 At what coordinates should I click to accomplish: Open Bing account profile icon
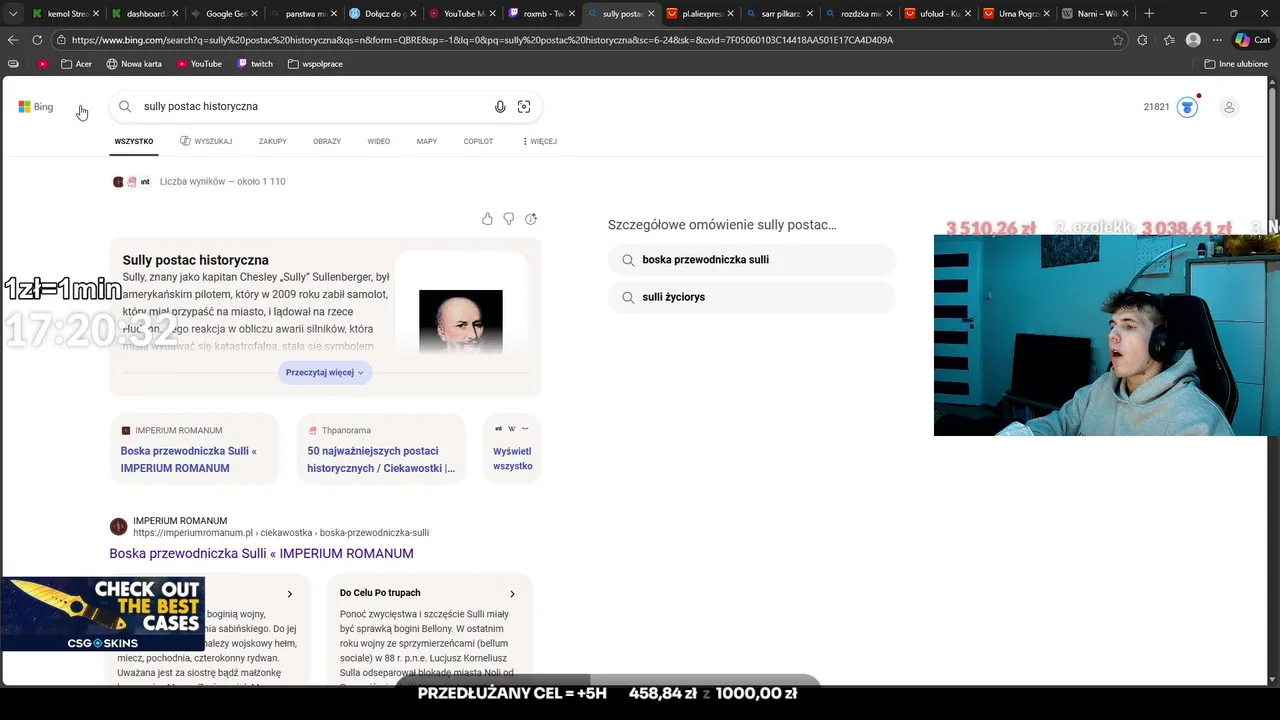[1229, 107]
